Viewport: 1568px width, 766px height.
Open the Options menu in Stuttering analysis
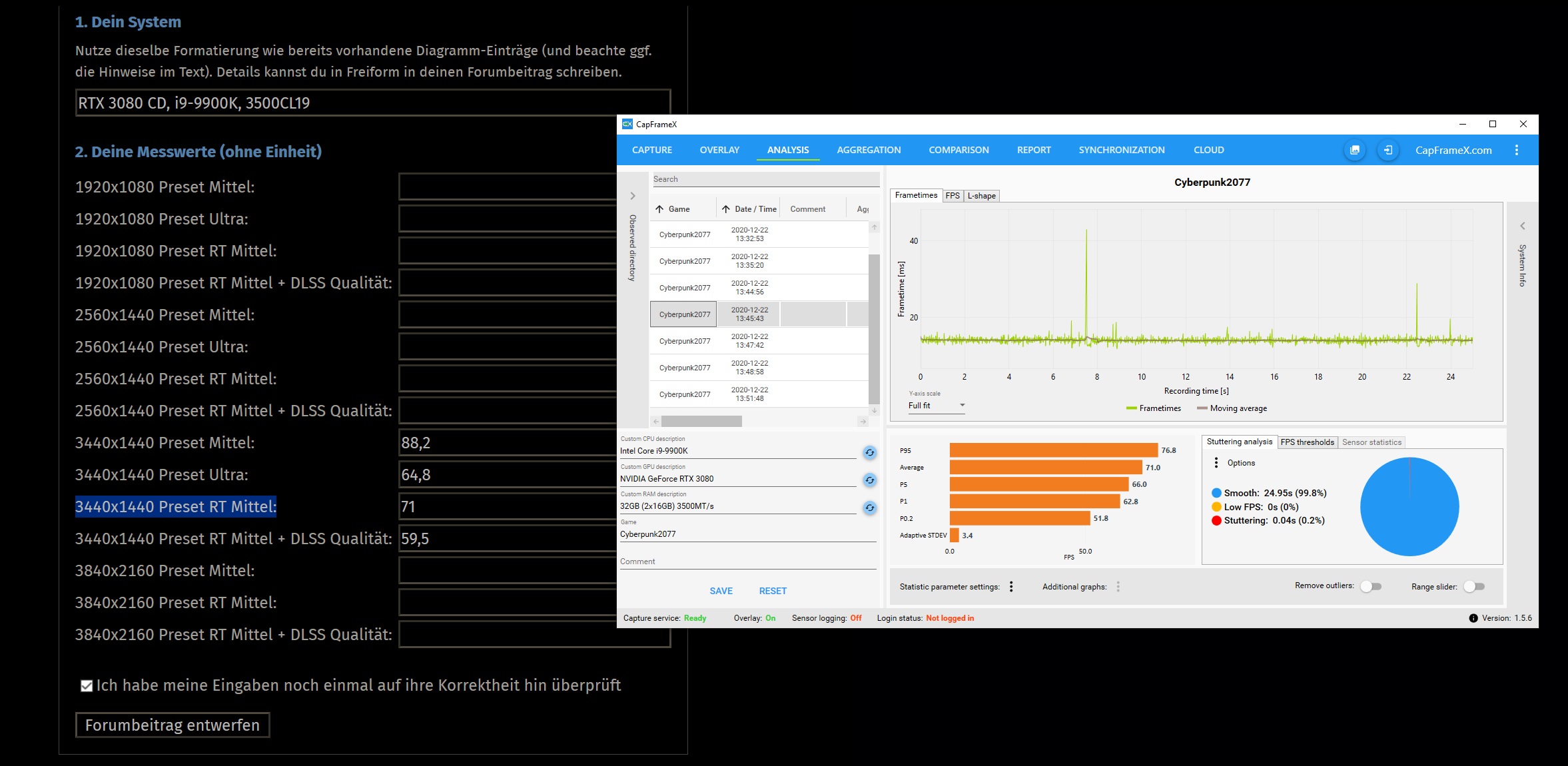coord(1216,463)
